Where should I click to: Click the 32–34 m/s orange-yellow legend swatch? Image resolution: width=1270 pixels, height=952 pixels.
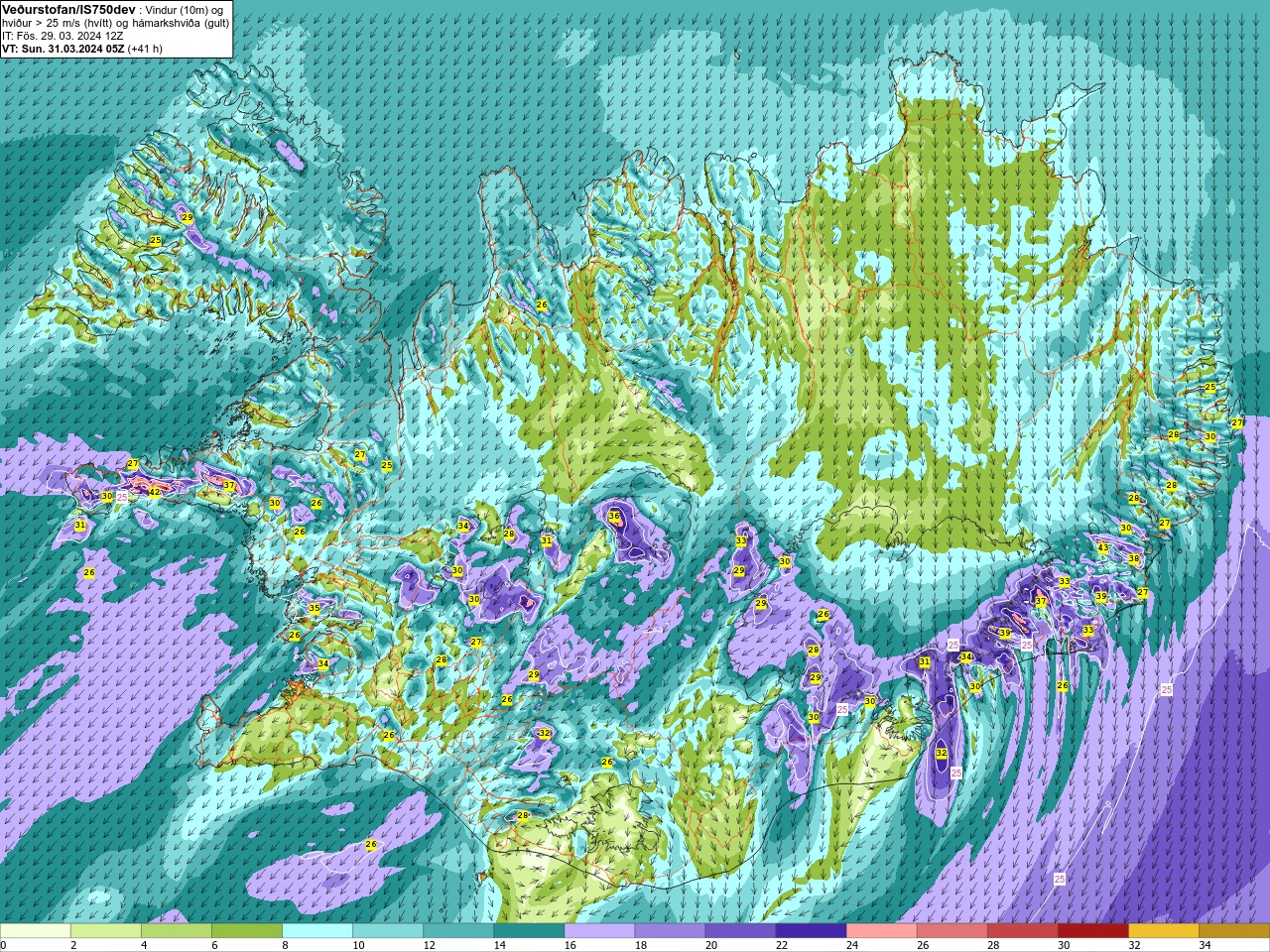point(1163,931)
